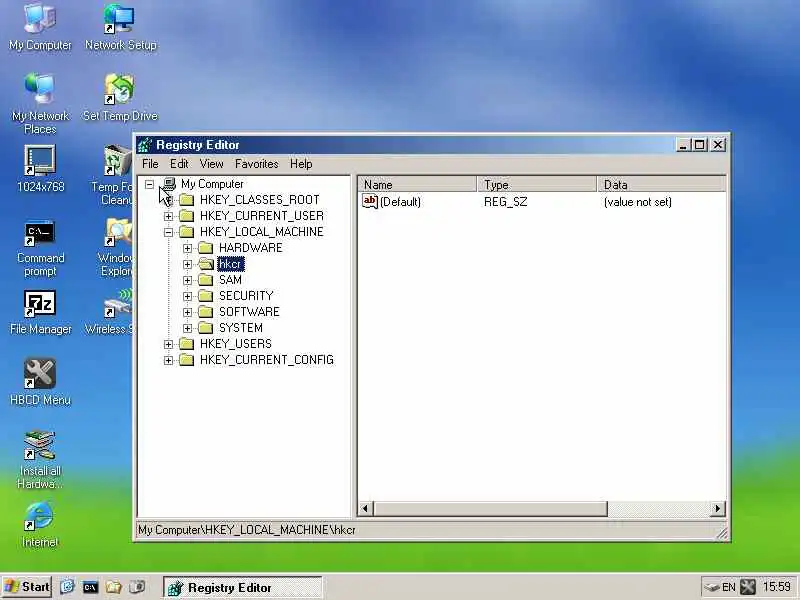The image size is (800, 600).
Task: Open the Help menu
Action: point(301,164)
